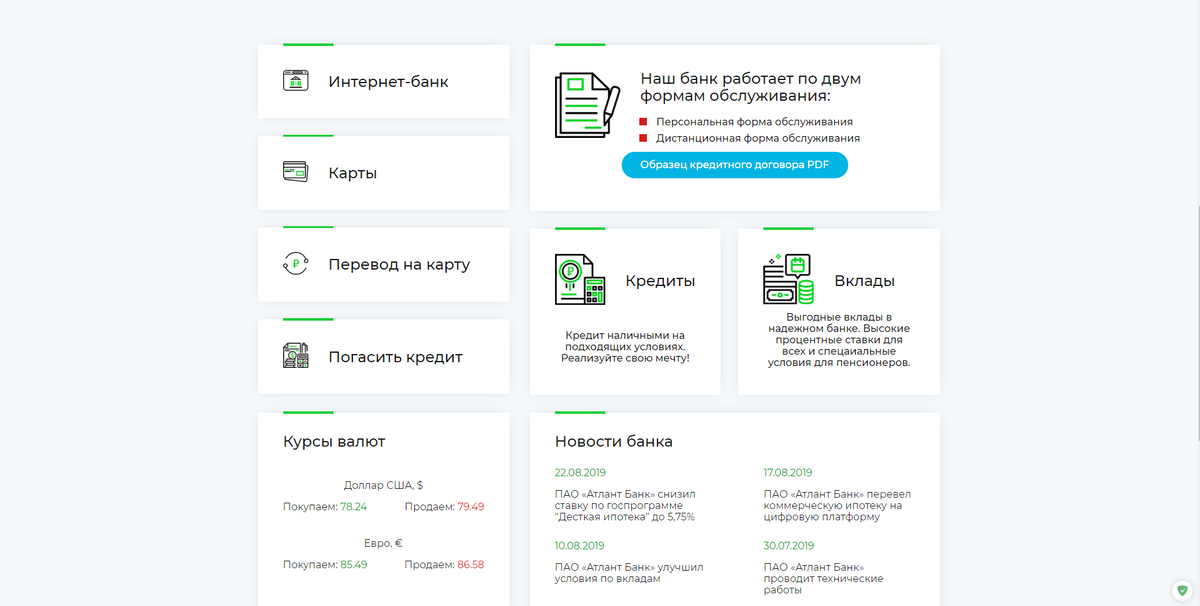
Task: Click the Евро, € label
Action: [x=383, y=543]
